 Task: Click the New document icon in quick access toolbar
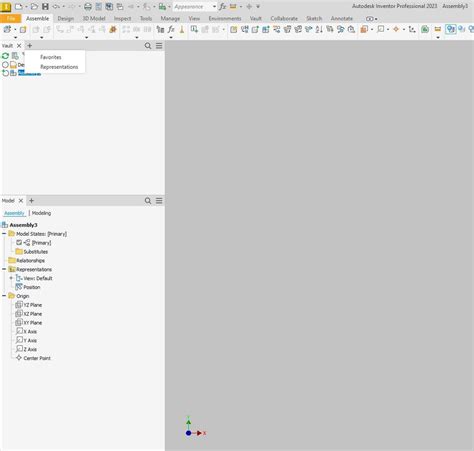click(19, 6)
